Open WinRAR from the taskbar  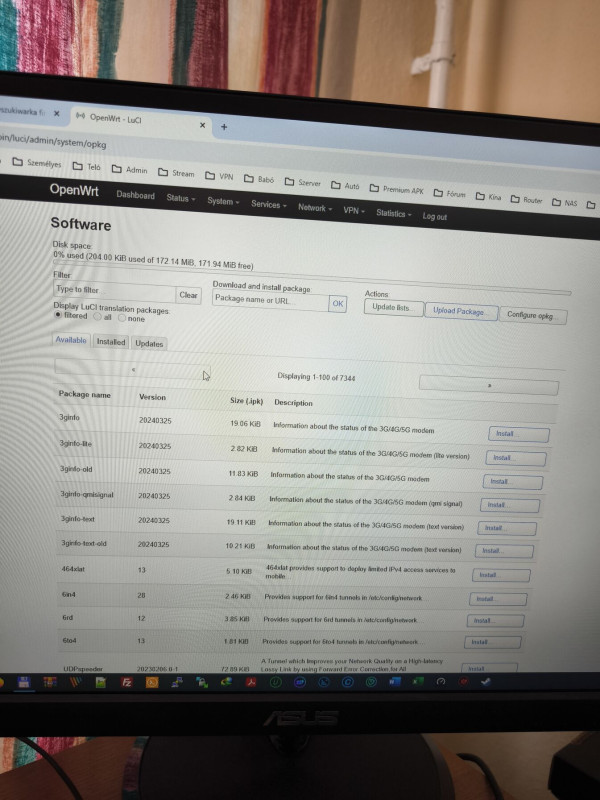click(49, 682)
